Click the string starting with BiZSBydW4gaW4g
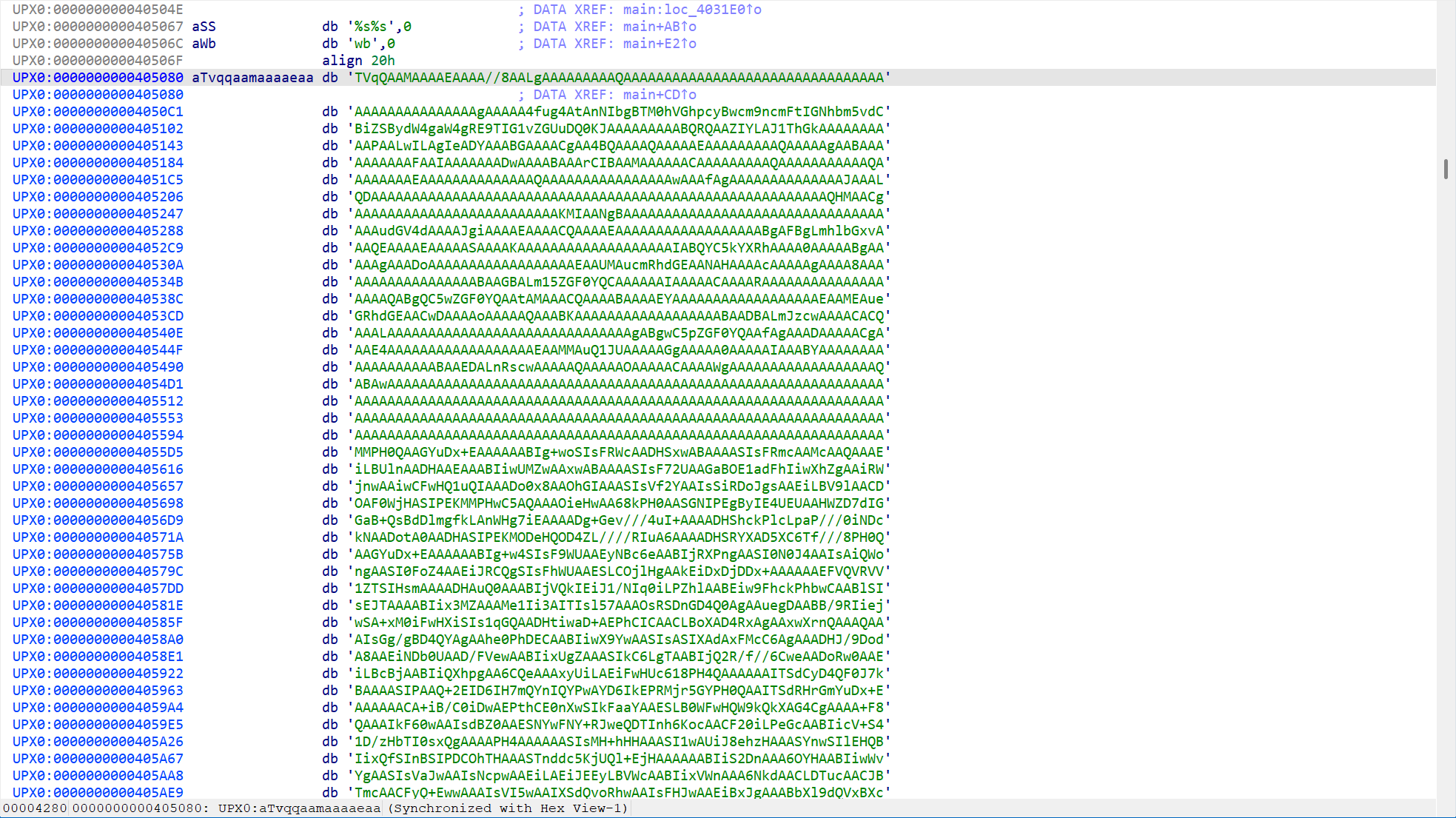The width and height of the screenshot is (1456, 818). (619, 129)
